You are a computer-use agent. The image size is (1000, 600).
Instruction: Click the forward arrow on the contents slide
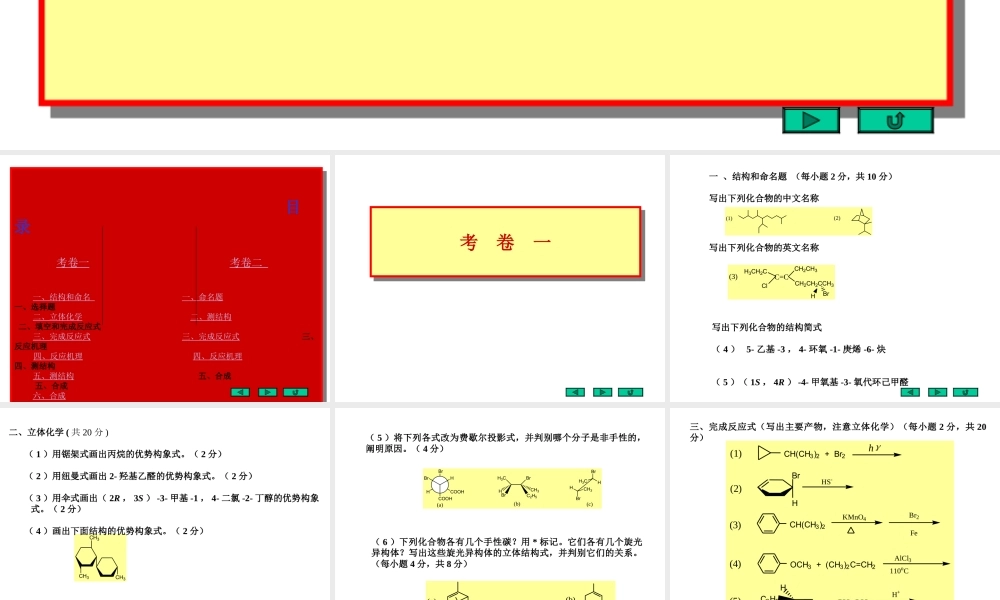266,392
